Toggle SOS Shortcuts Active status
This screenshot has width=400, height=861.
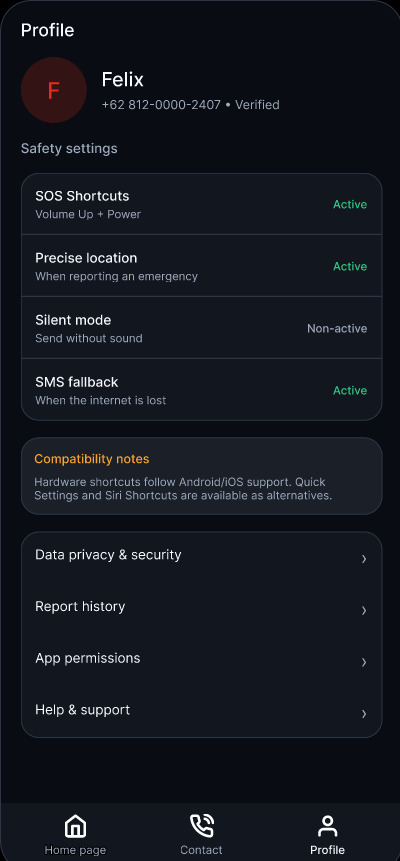pyautogui.click(x=349, y=204)
